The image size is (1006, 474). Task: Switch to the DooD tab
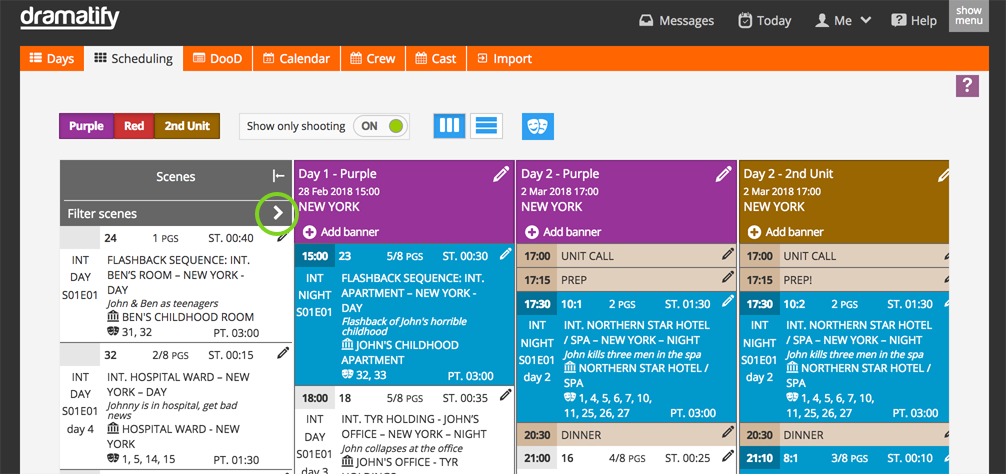(217, 59)
